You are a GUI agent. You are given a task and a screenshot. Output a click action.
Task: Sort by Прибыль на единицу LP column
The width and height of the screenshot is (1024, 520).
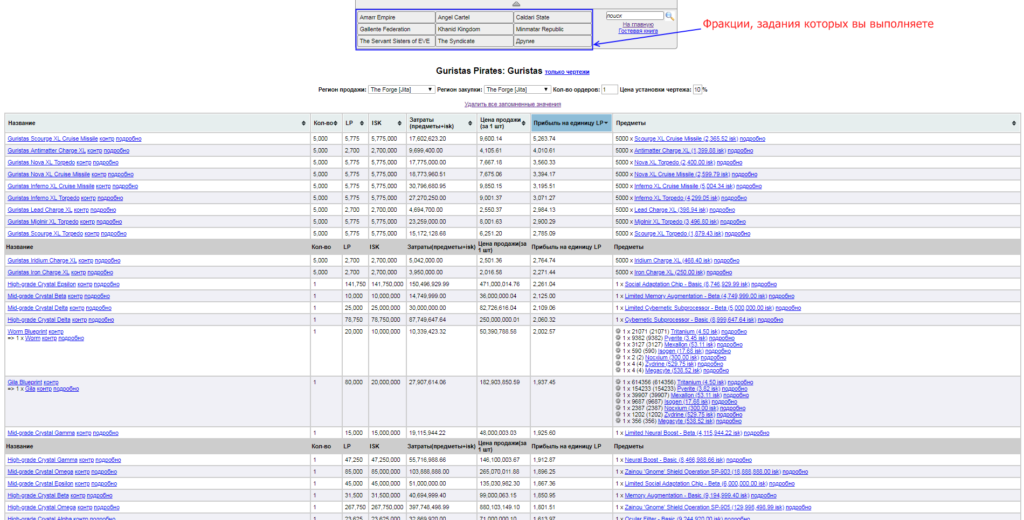570,122
